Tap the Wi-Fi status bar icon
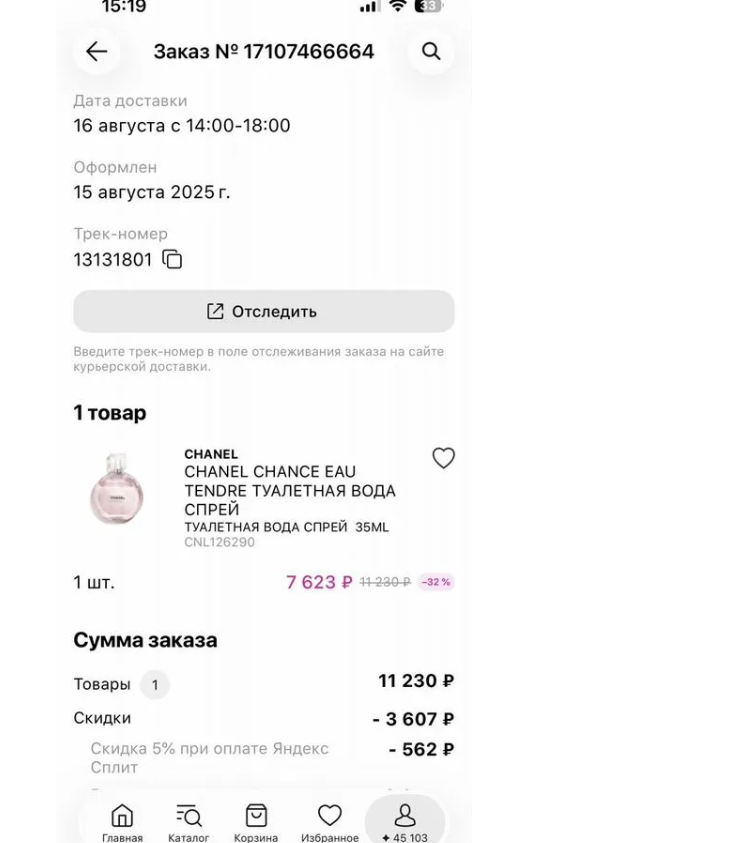Screen dimensions: 742x843 [x=398, y=6]
